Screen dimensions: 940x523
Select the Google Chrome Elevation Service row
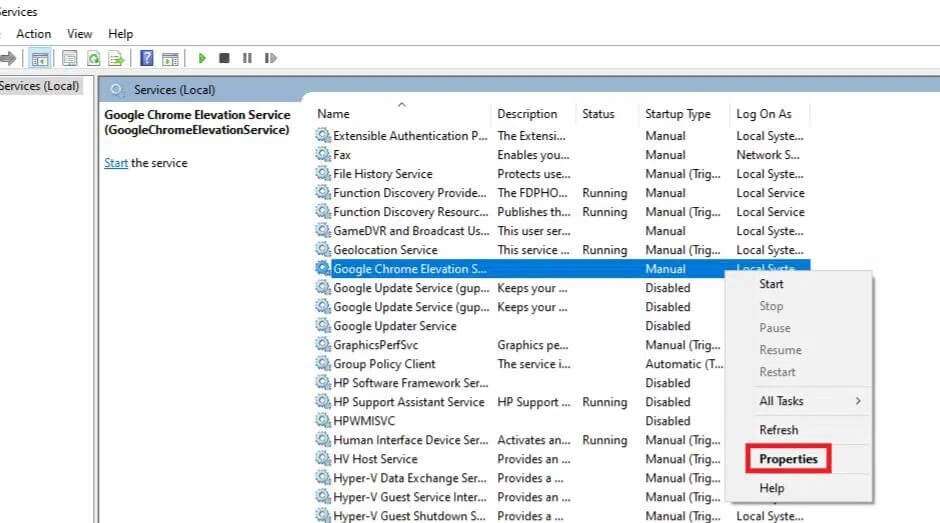pos(562,269)
